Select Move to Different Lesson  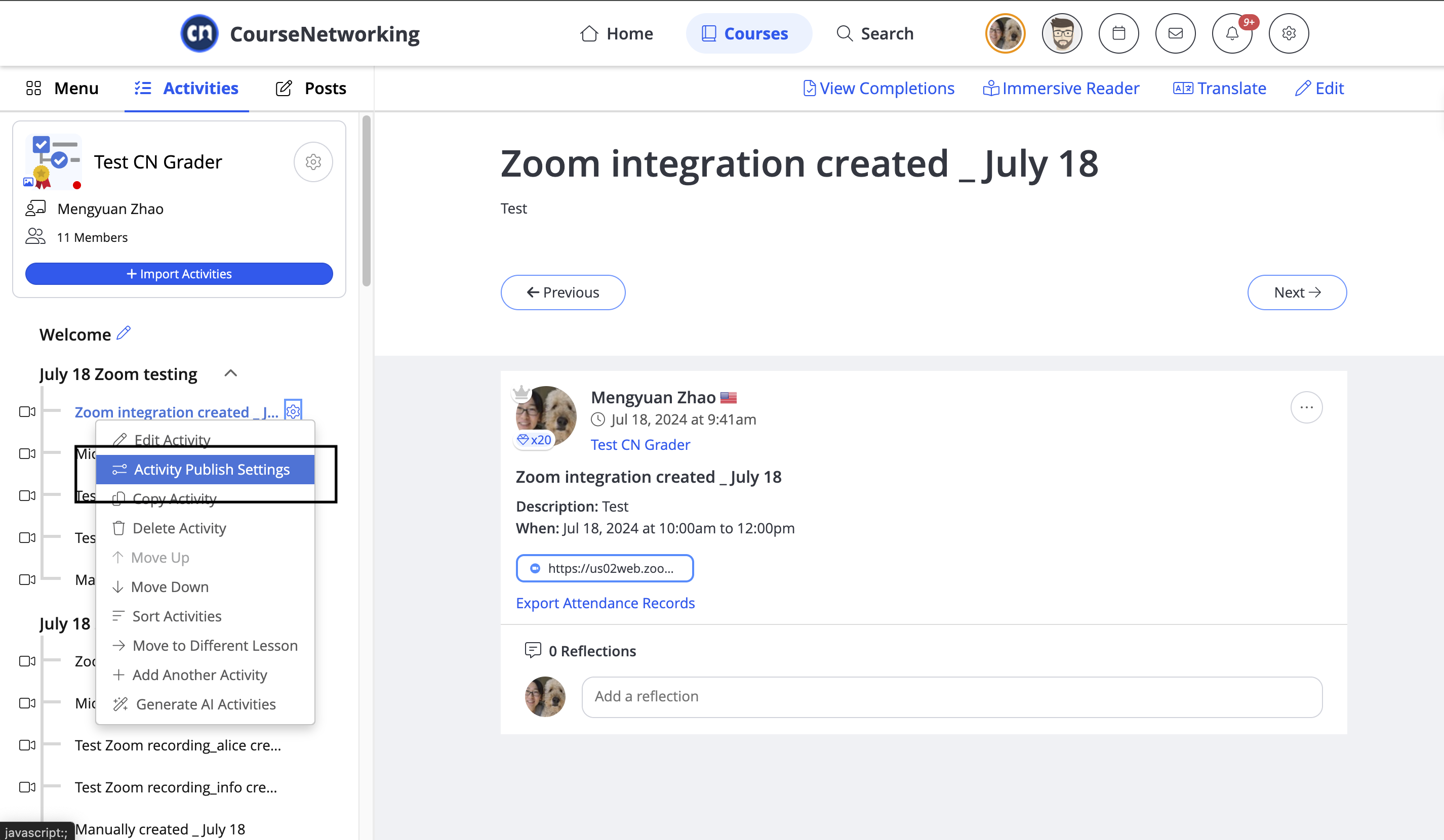point(205,645)
